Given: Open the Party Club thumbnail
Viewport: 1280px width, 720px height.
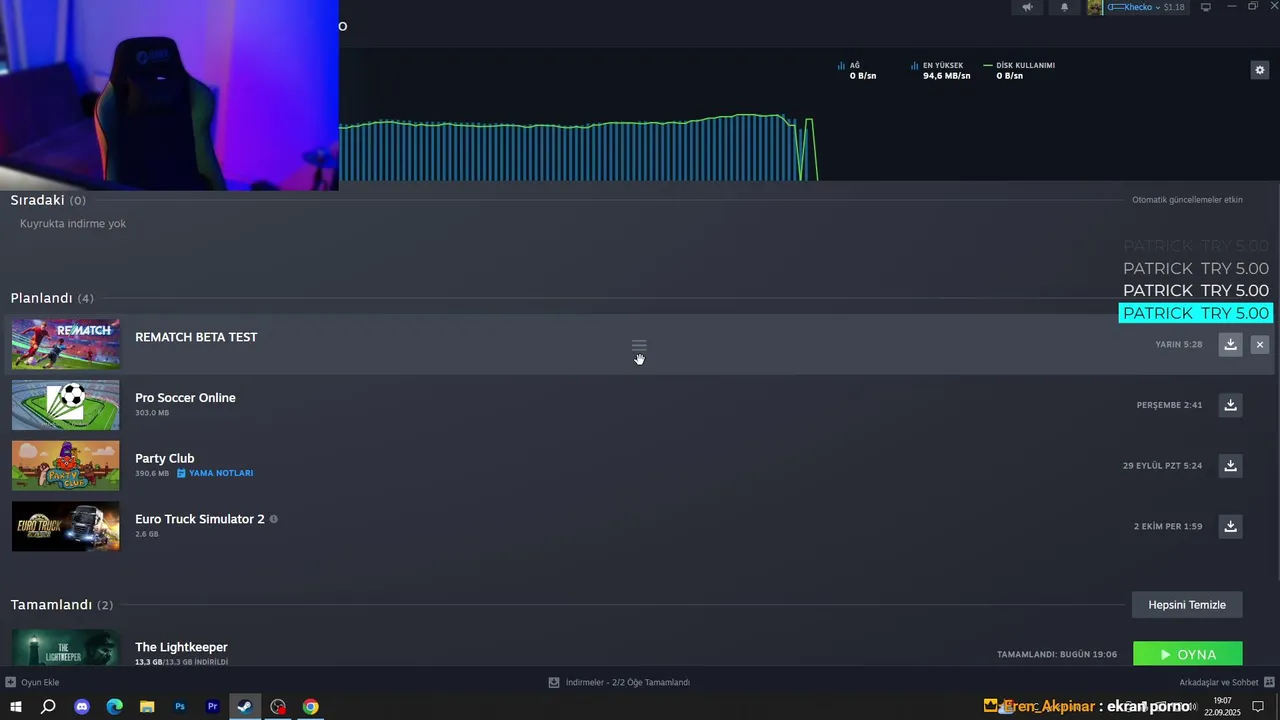Looking at the screenshot, I should point(66,465).
